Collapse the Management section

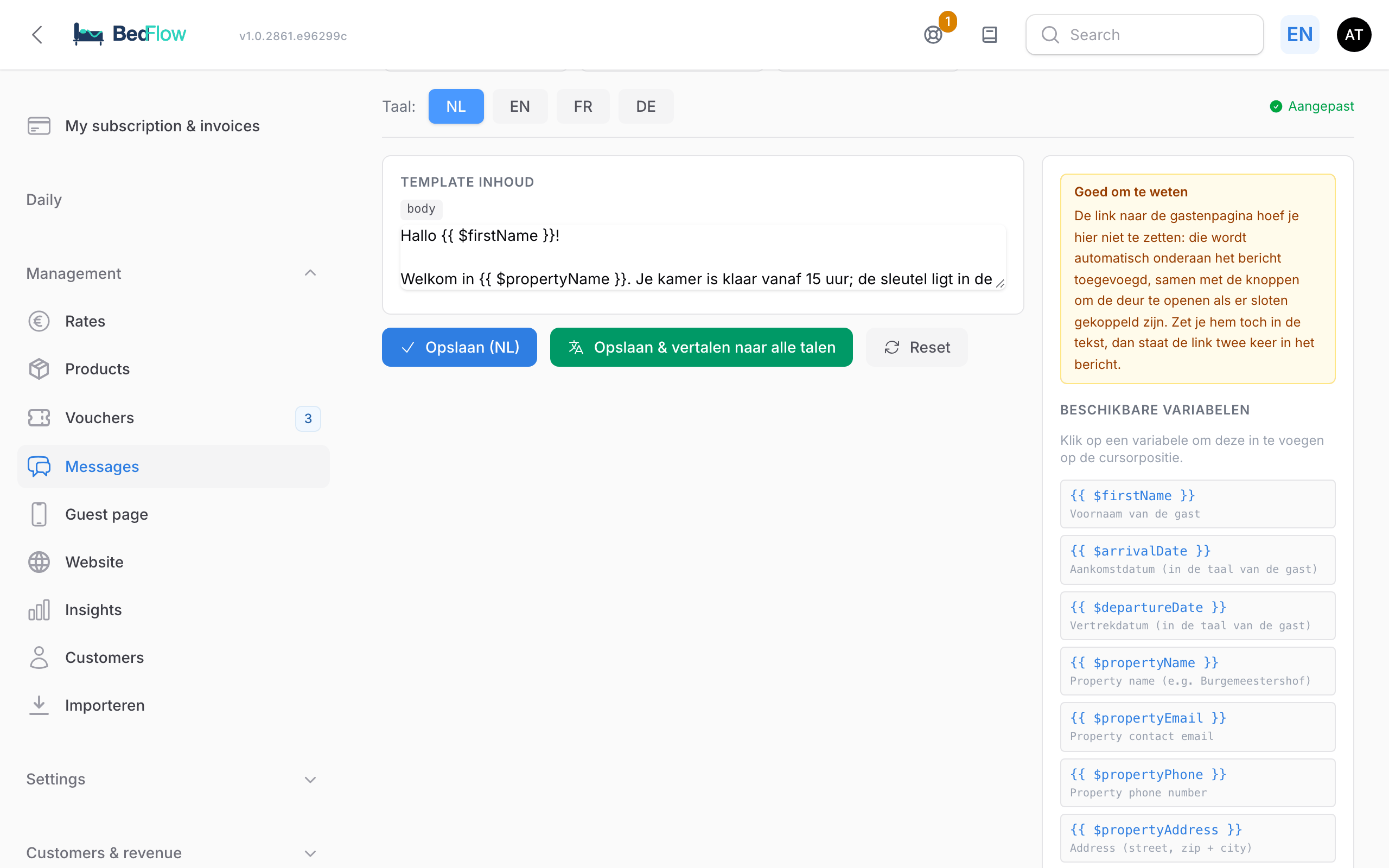[310, 273]
